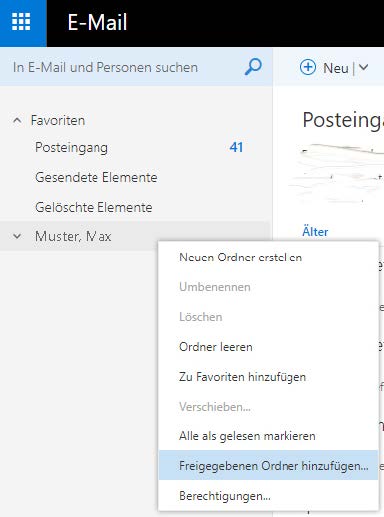Click the unread count 41

click(236, 147)
